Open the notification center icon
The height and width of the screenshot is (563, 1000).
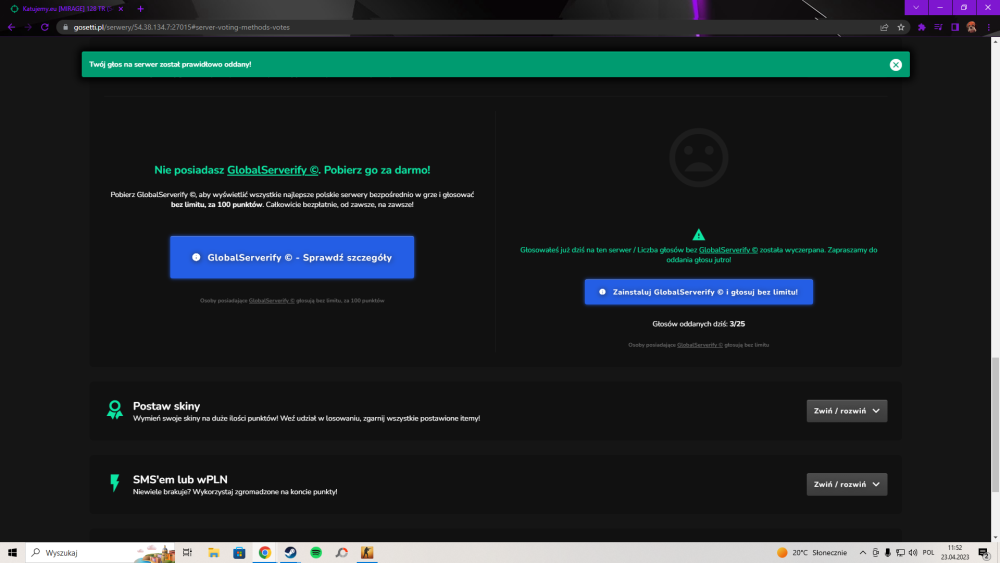[x=984, y=553]
